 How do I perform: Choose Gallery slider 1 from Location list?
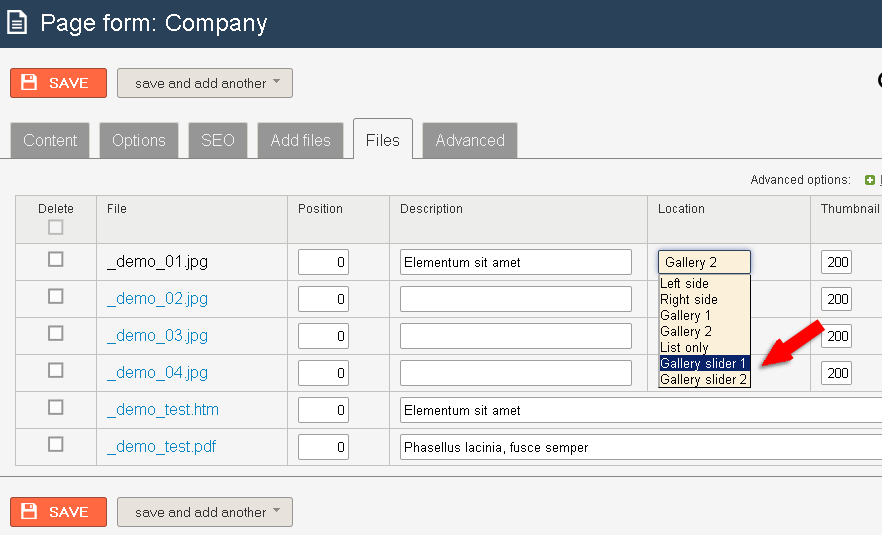(704, 363)
